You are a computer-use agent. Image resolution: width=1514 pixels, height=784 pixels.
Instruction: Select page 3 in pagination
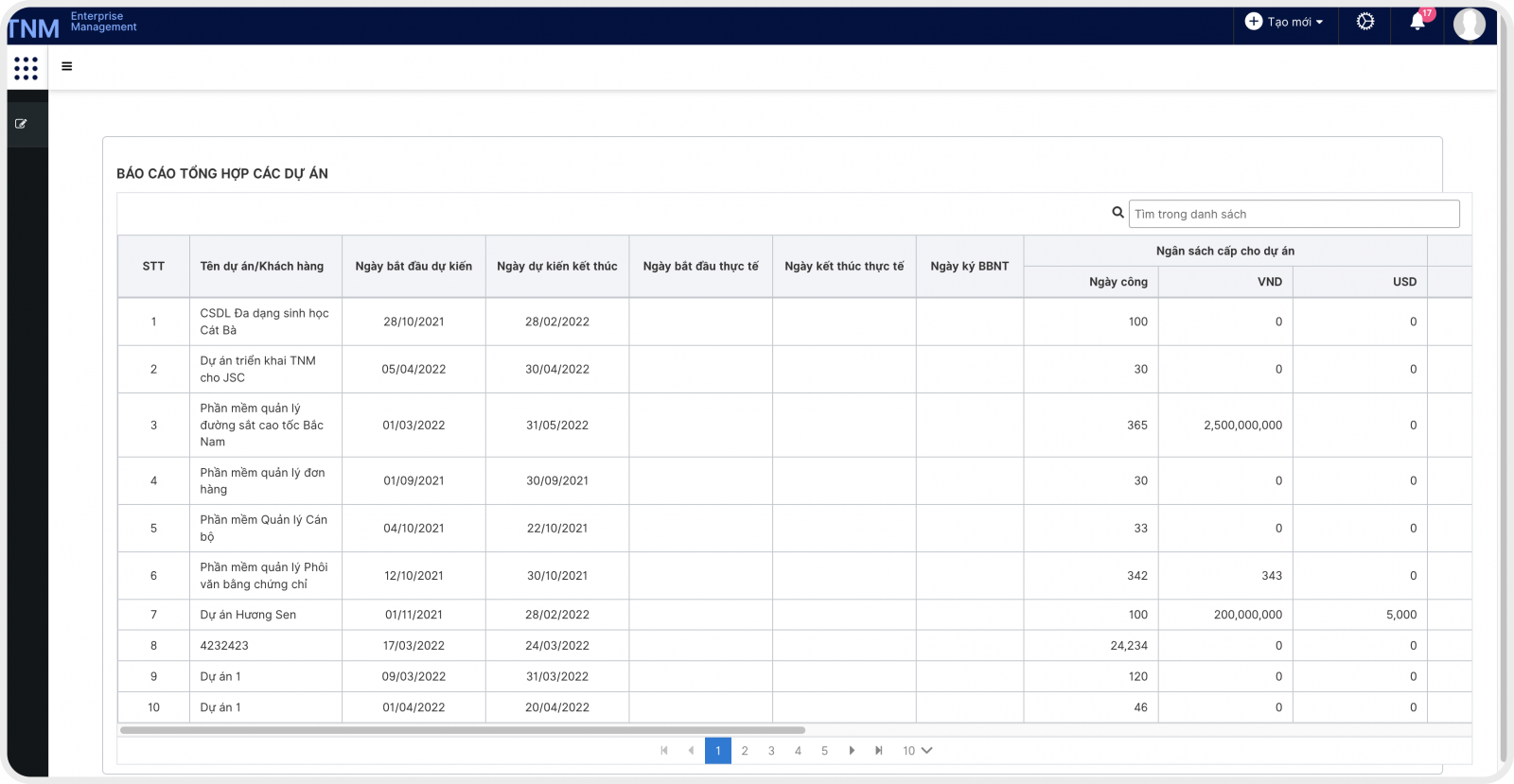[x=771, y=751]
